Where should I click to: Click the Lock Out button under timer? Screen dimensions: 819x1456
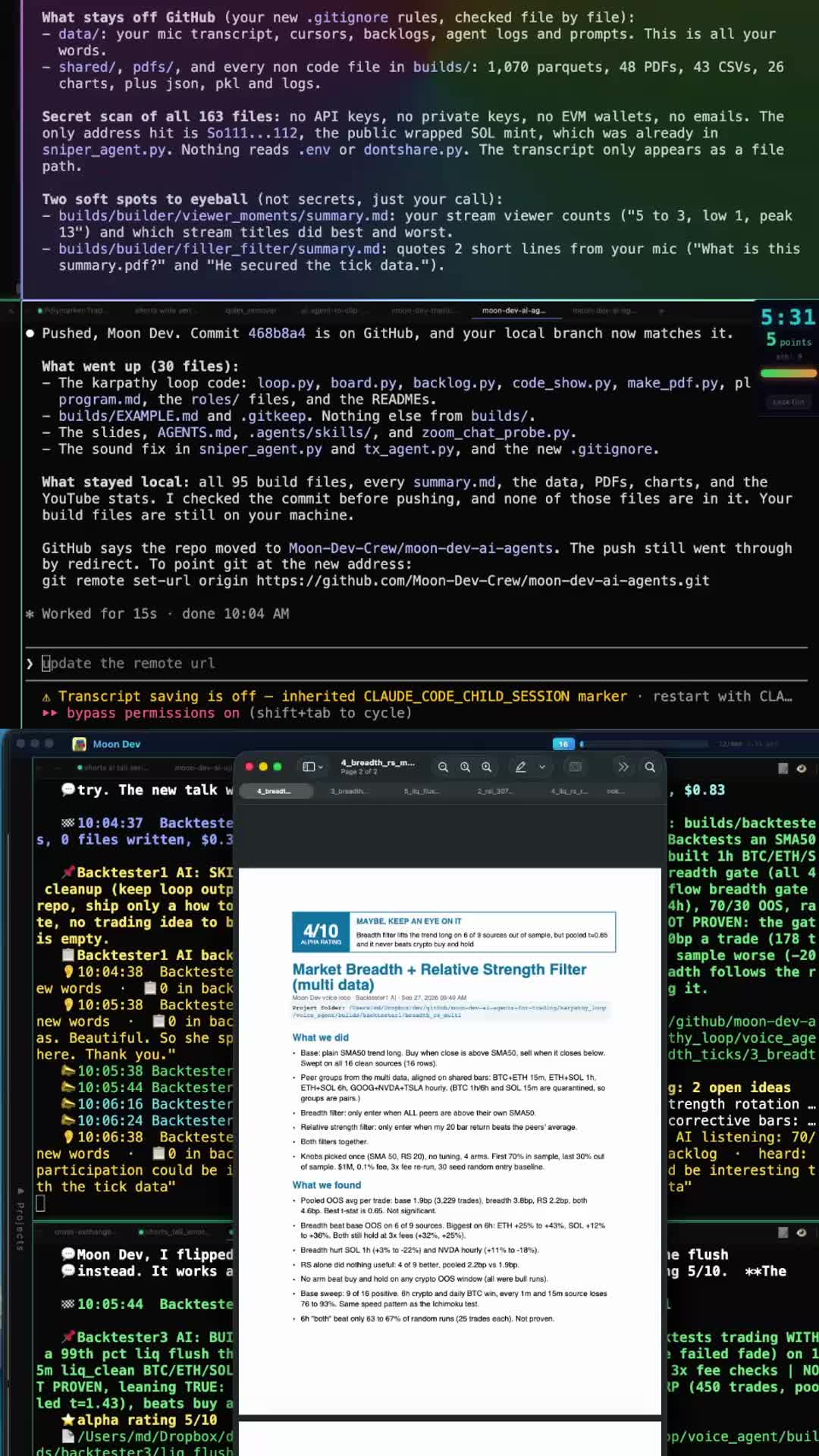click(789, 402)
